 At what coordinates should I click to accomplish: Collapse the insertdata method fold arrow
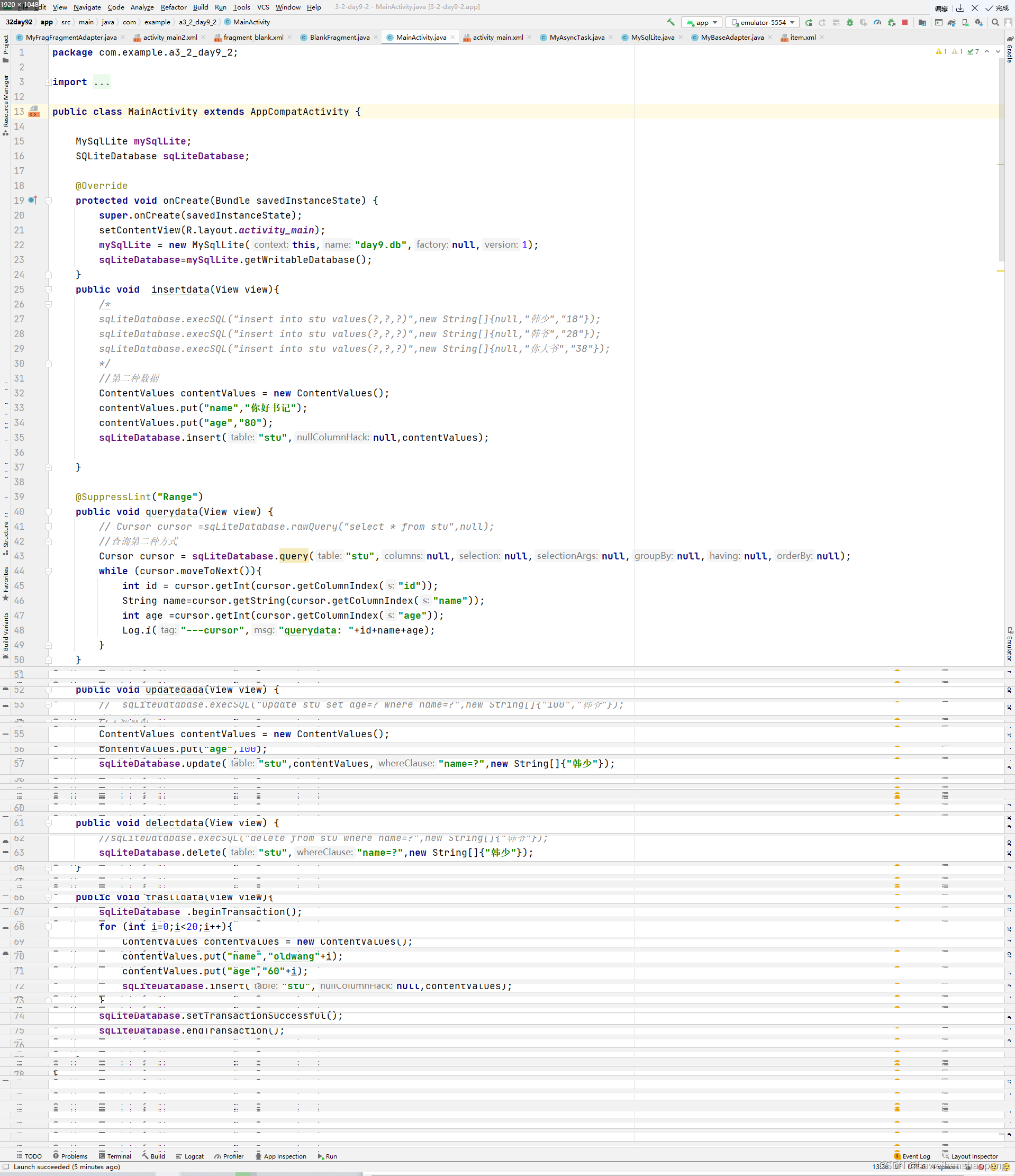pyautogui.click(x=48, y=290)
